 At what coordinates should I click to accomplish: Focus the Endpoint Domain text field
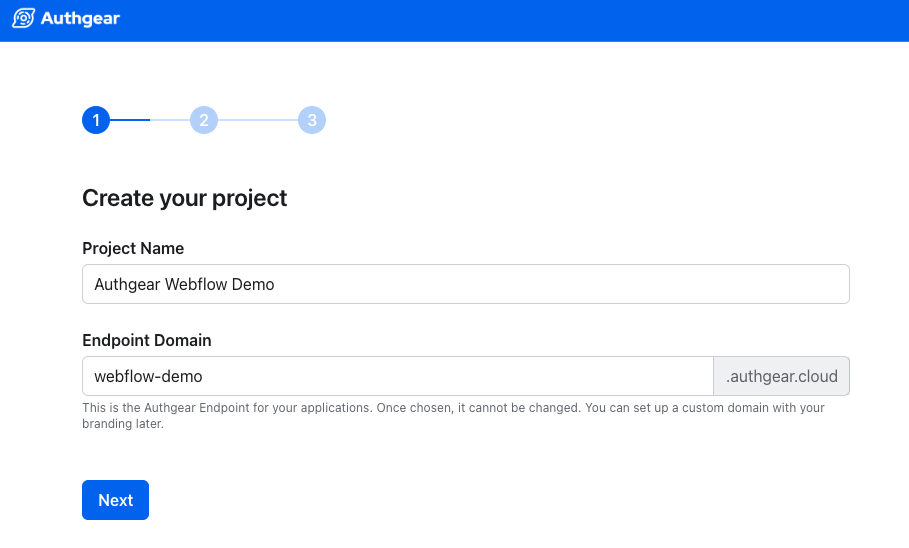[x=397, y=376]
